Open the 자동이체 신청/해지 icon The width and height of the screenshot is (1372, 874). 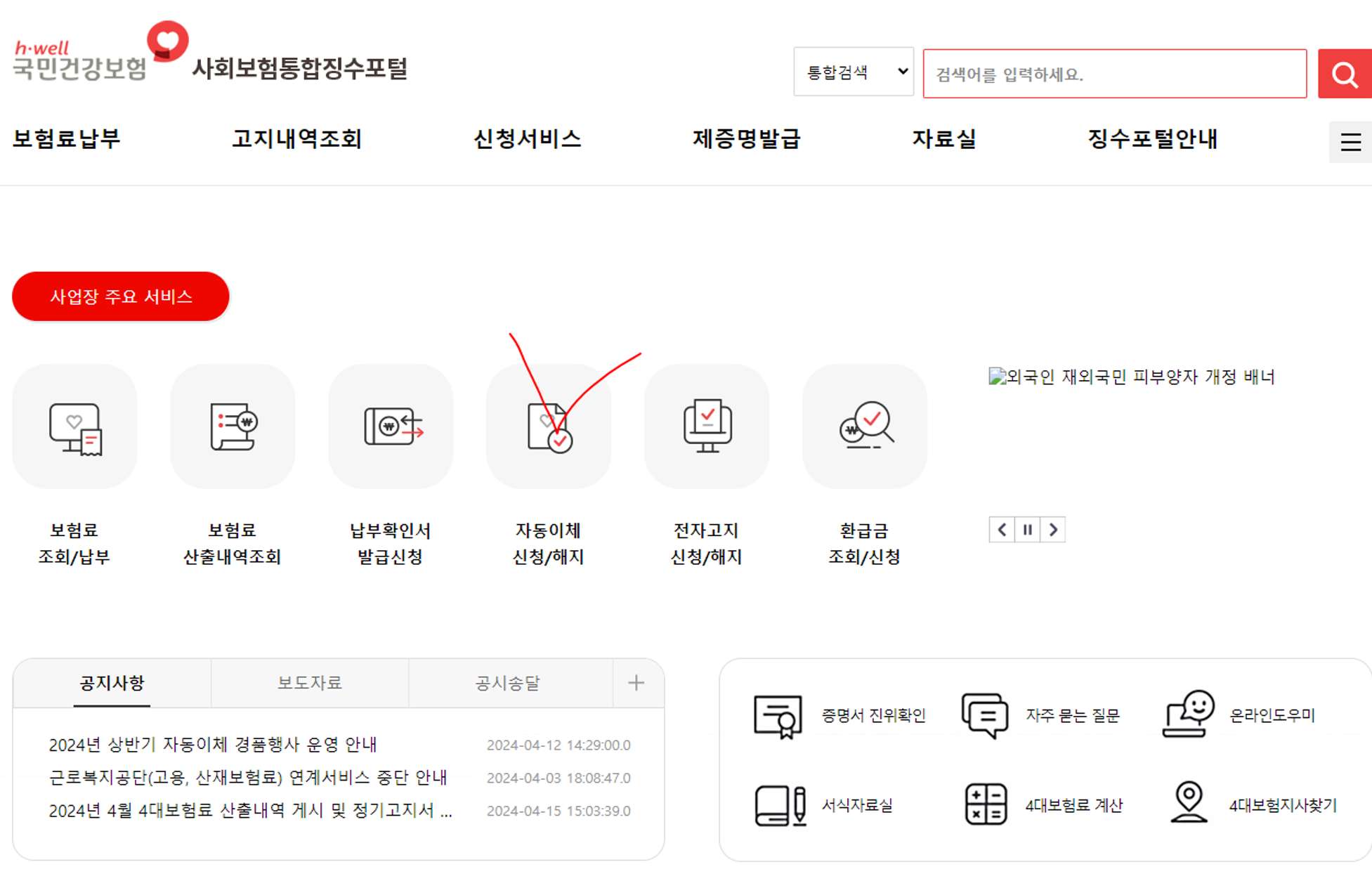point(549,426)
